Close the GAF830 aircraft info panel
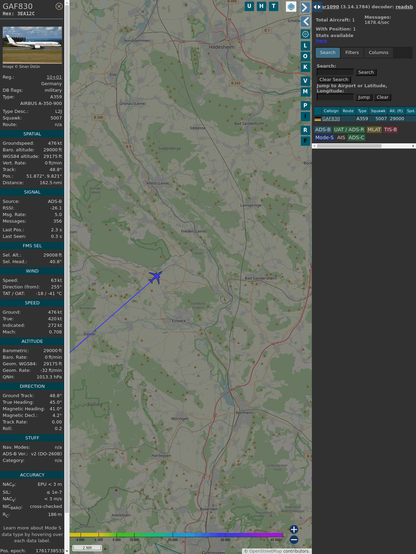The height and width of the screenshot is (554, 416). (59, 6)
